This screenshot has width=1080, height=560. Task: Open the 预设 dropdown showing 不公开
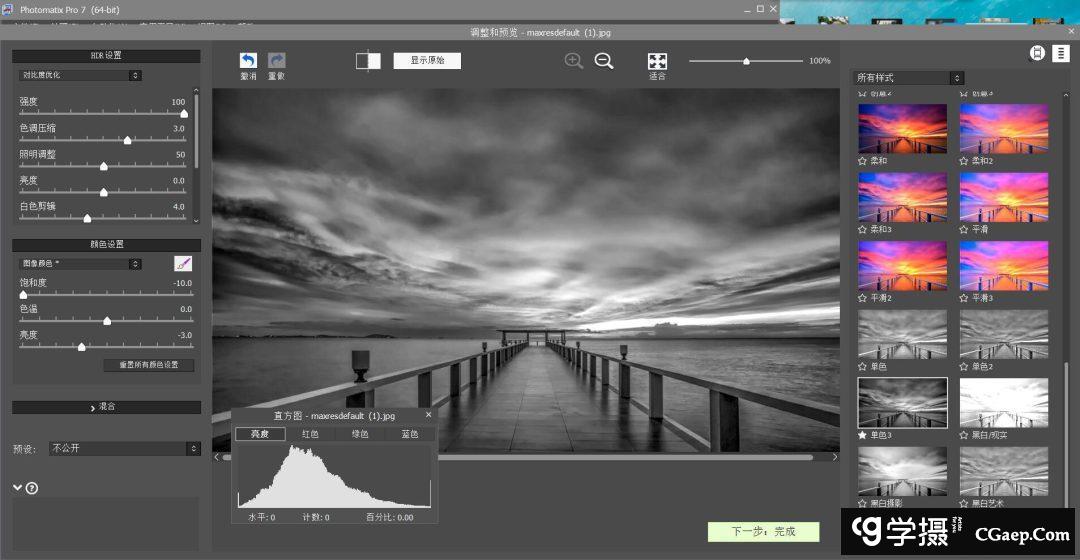[x=126, y=449]
